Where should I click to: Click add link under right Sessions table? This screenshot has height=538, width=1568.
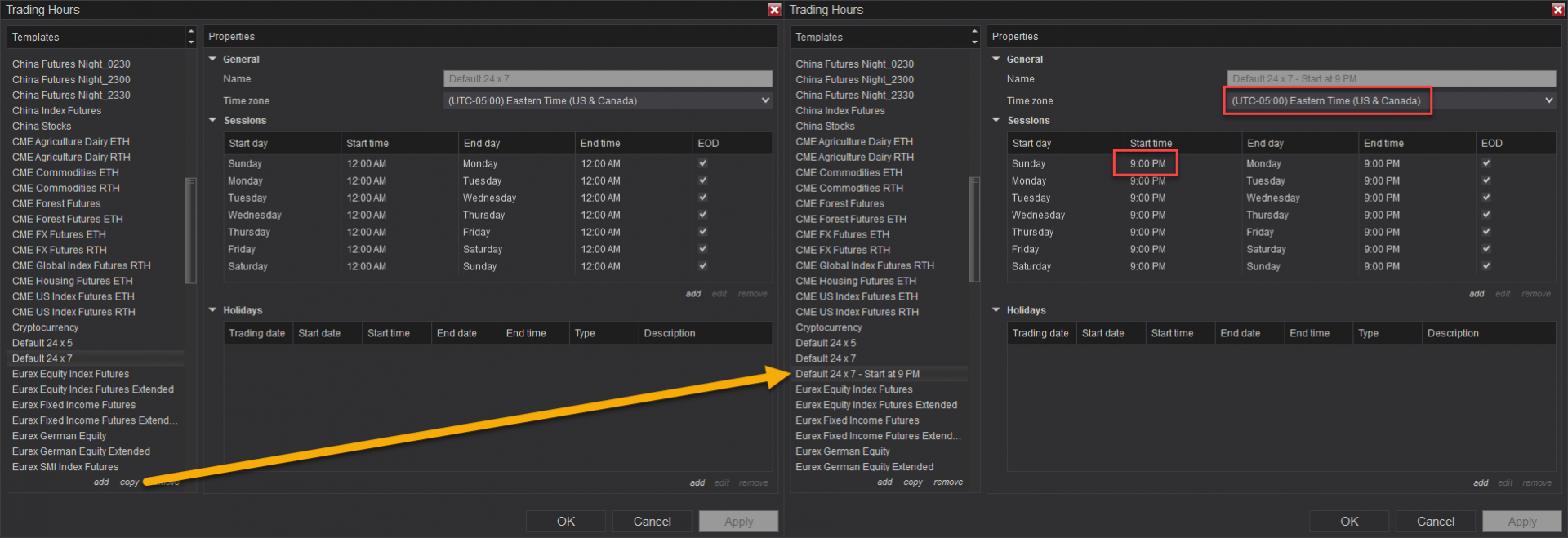(x=1477, y=294)
